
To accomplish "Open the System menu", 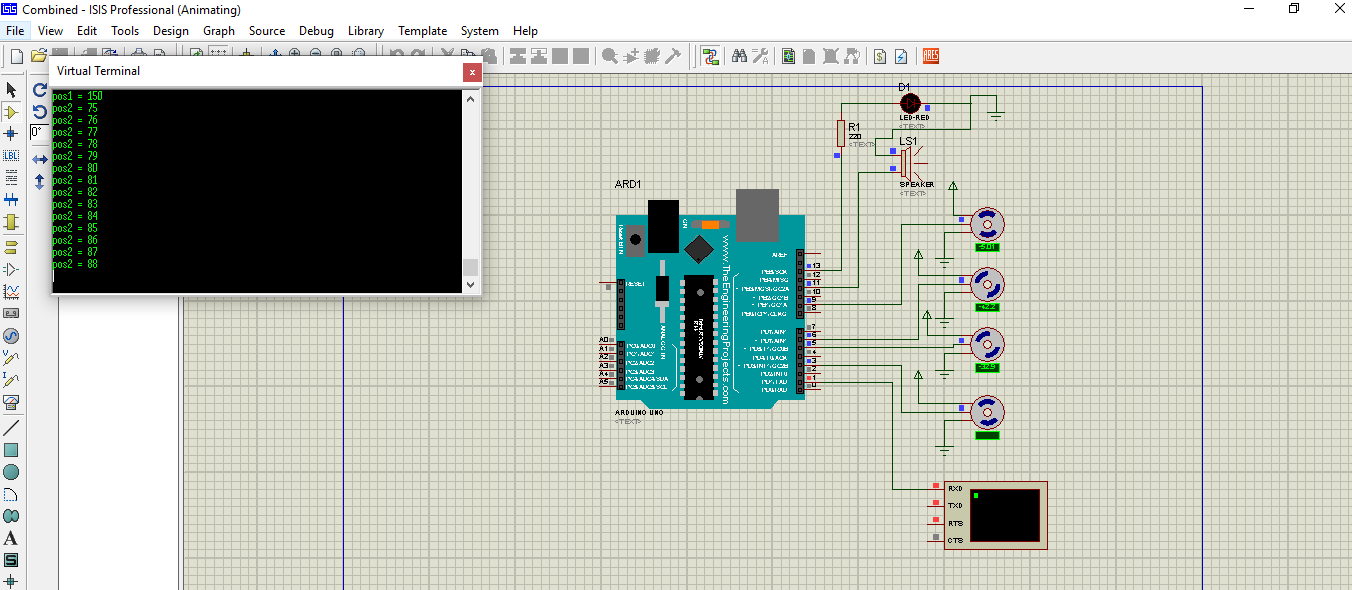I will point(480,31).
